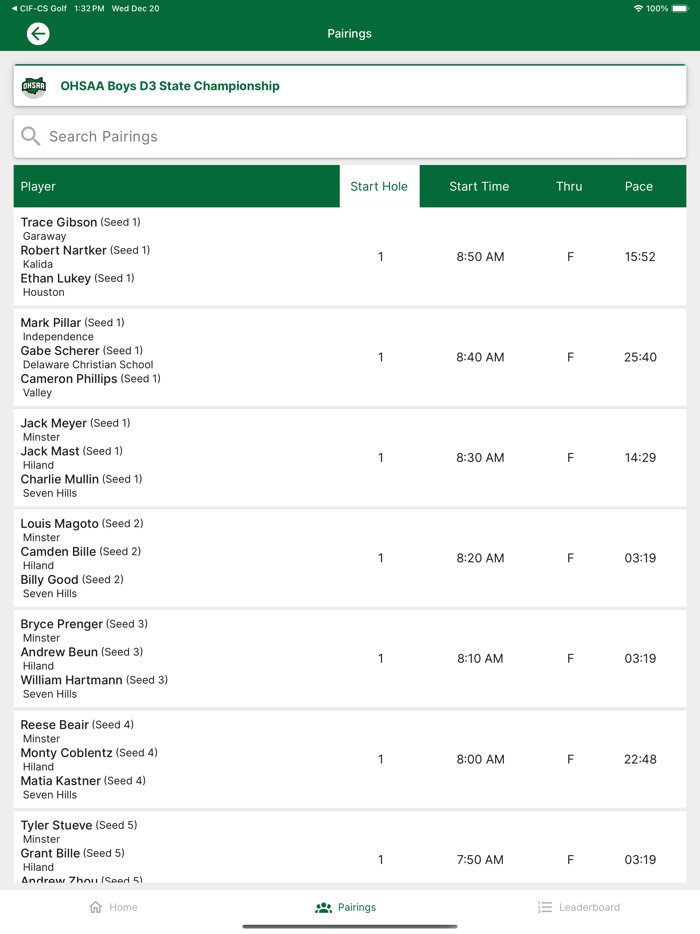700x934 pixels.
Task: Switch to the Home tab
Action: coord(112,907)
